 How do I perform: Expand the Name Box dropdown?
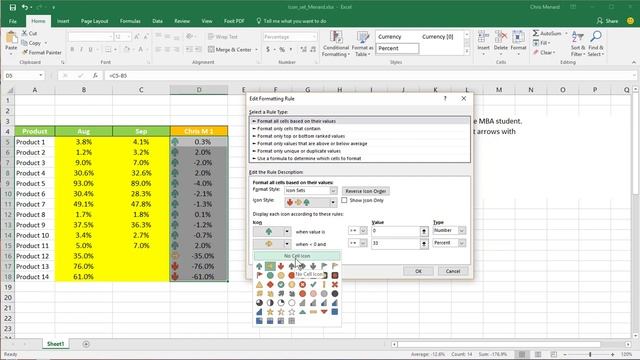coord(40,76)
